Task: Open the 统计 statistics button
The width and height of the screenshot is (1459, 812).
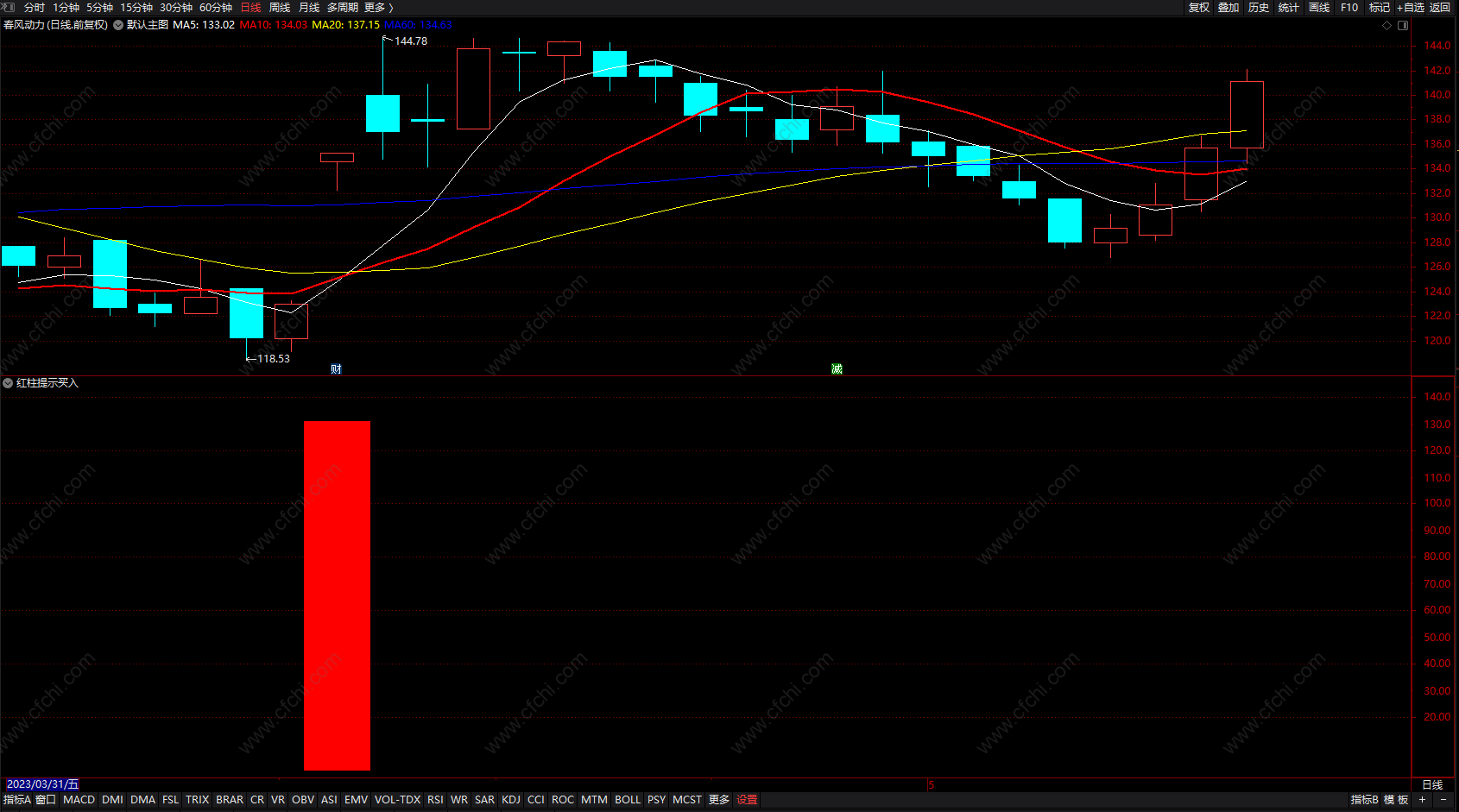Action: point(1289,8)
